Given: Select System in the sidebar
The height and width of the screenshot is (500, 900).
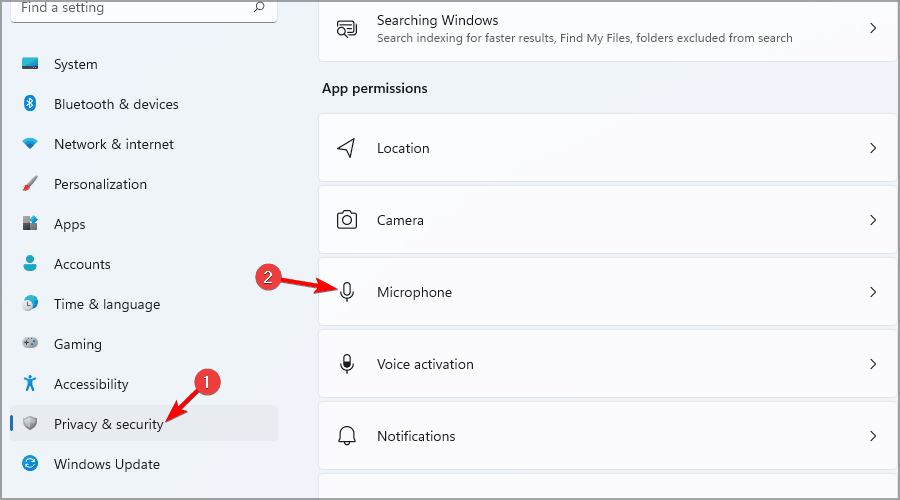Looking at the screenshot, I should [76, 64].
